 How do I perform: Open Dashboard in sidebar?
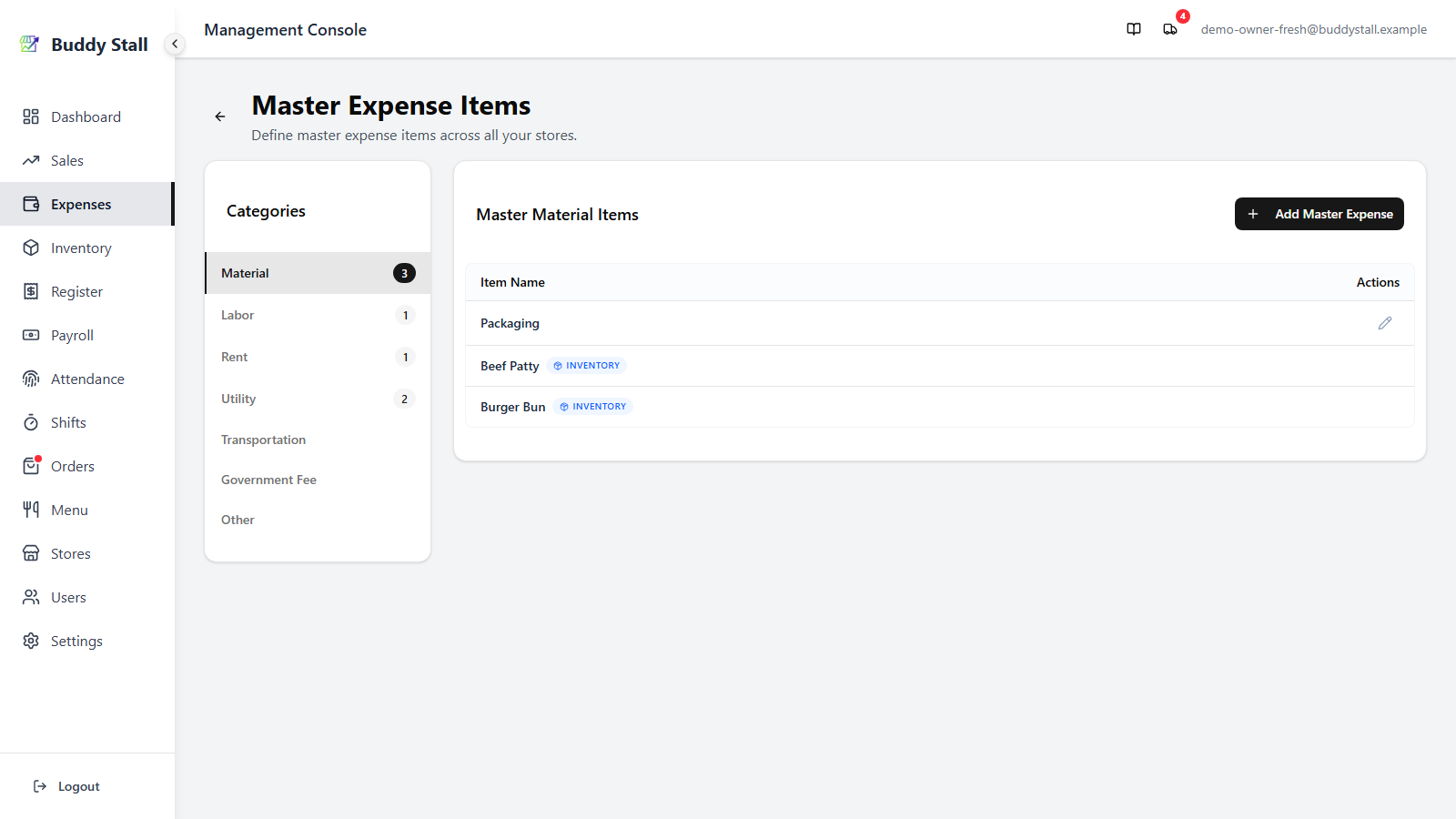[x=86, y=116]
